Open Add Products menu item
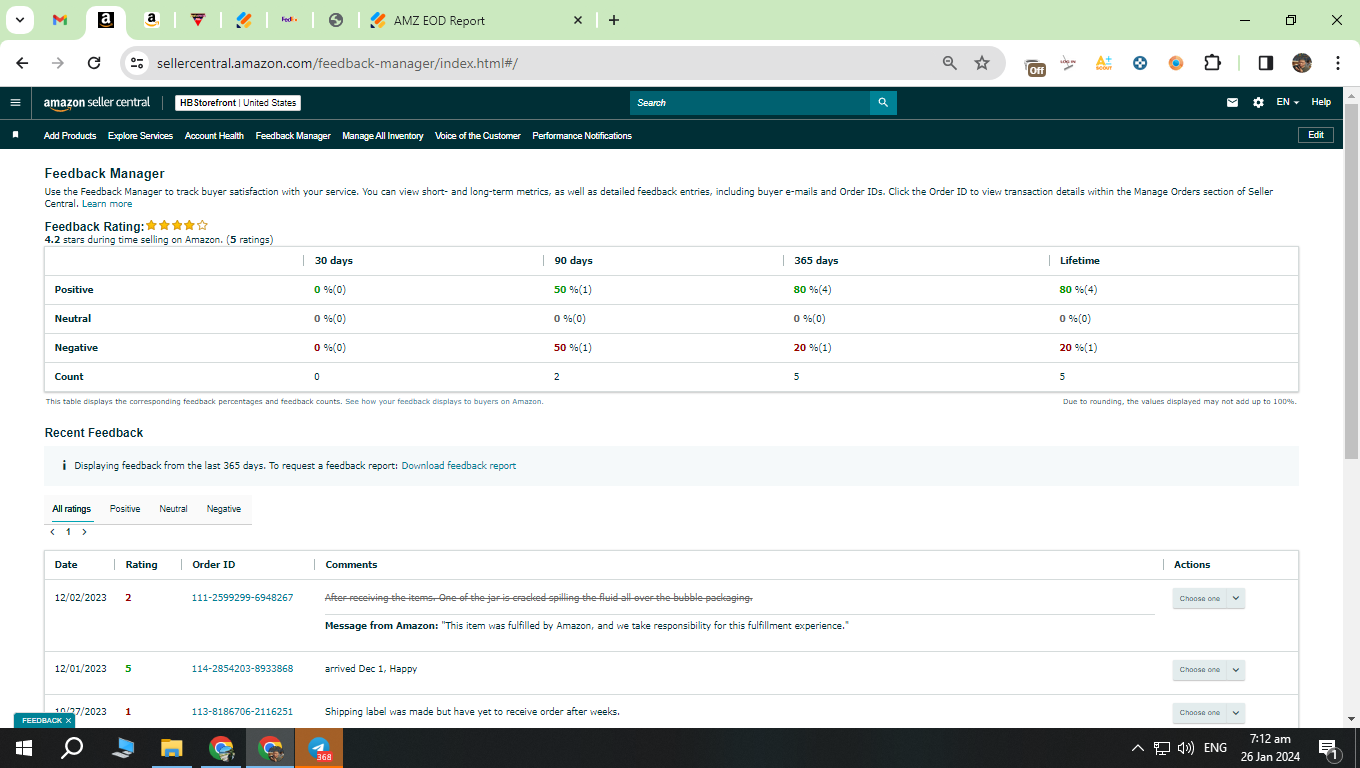 coord(70,136)
